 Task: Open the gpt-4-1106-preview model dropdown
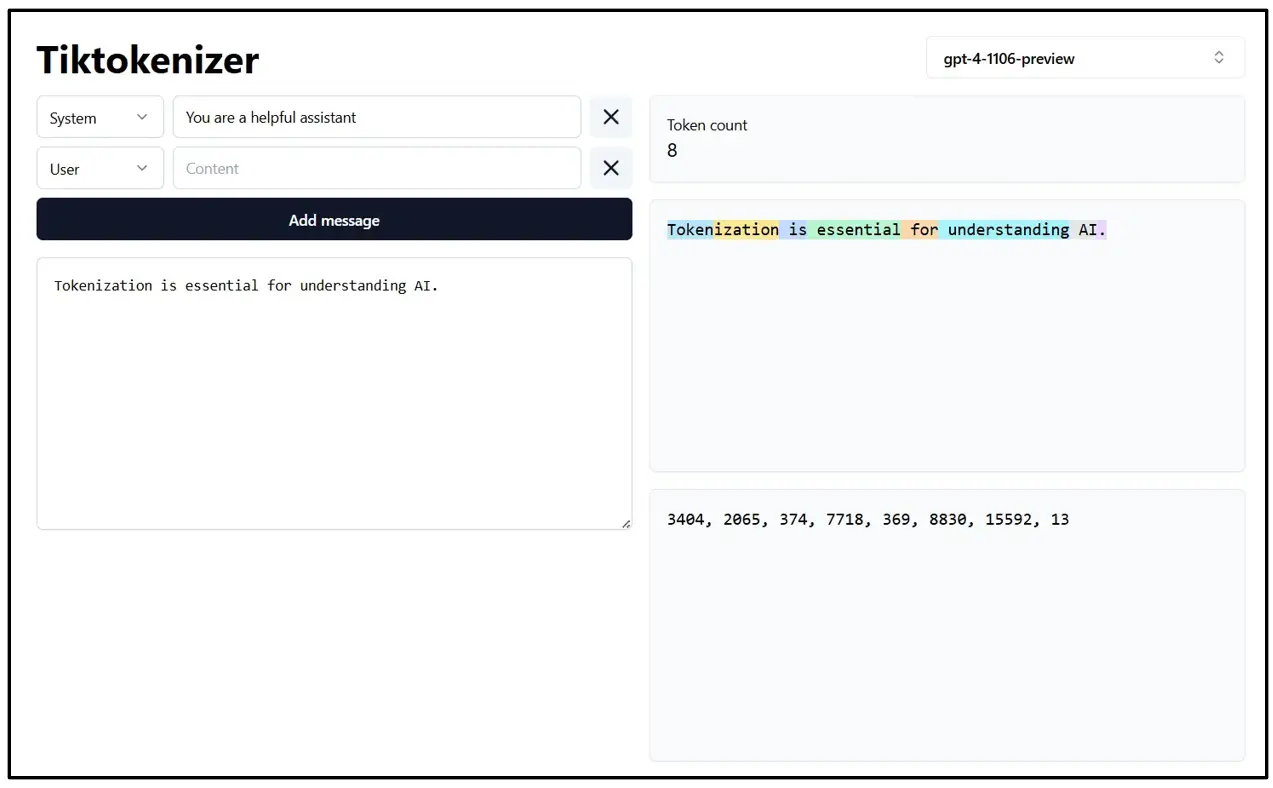[x=1085, y=57]
